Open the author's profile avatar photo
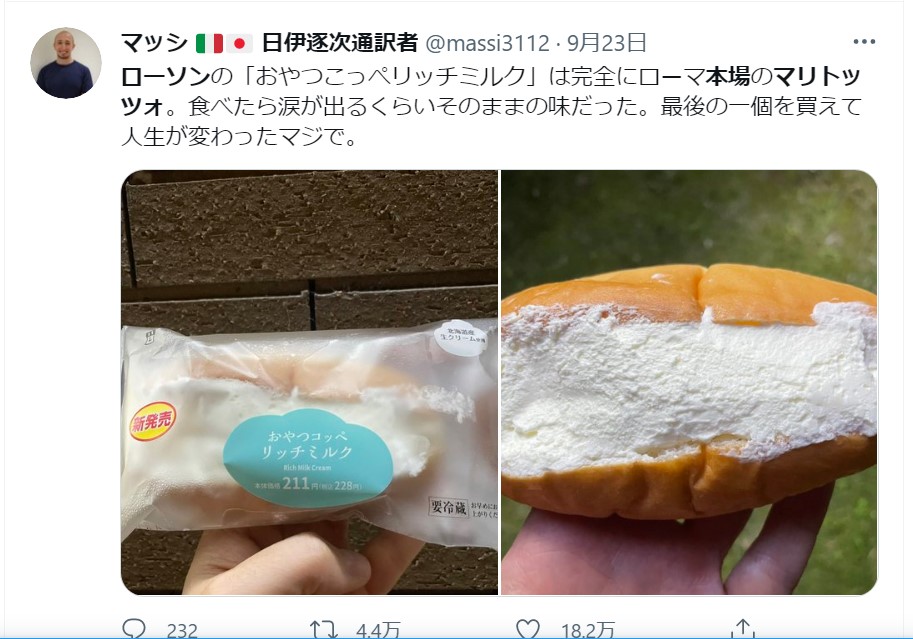This screenshot has width=913, height=639. [66, 63]
